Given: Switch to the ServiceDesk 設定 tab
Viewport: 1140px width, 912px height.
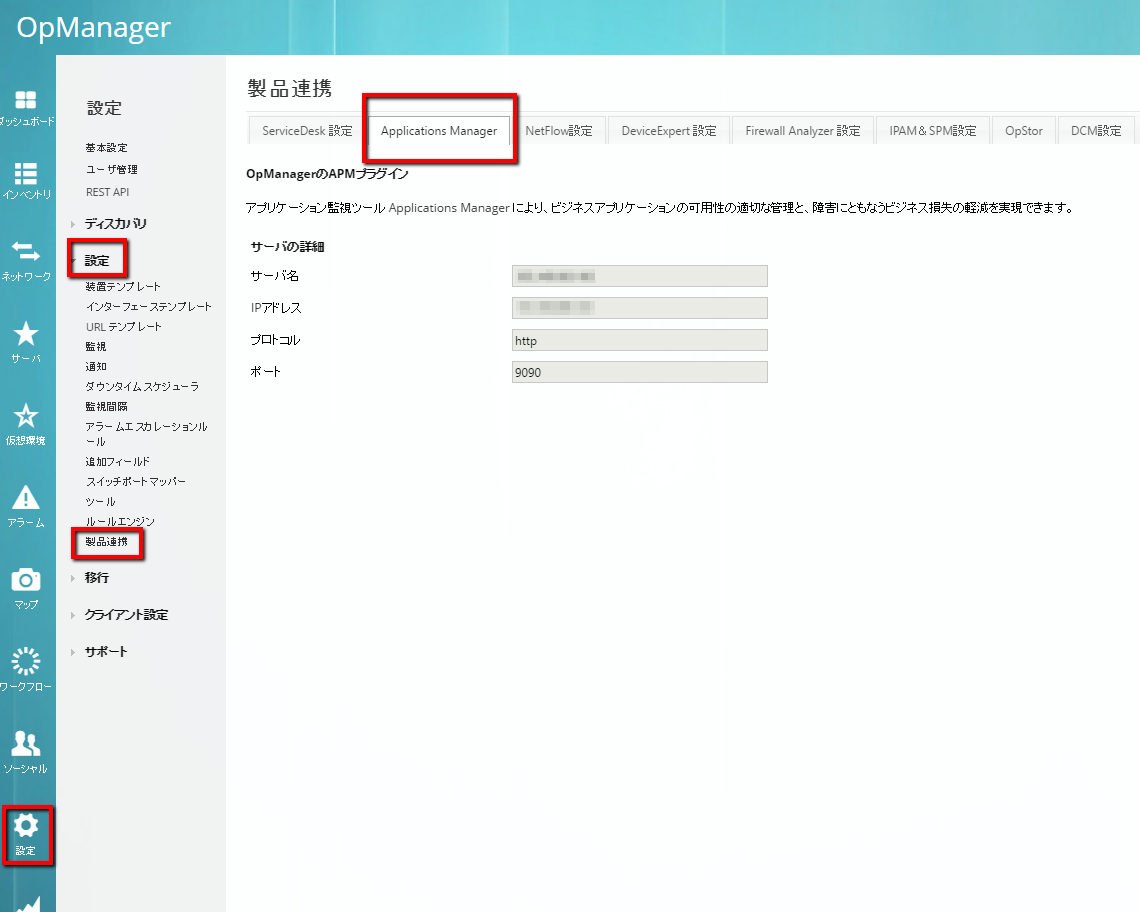Looking at the screenshot, I should (x=307, y=130).
